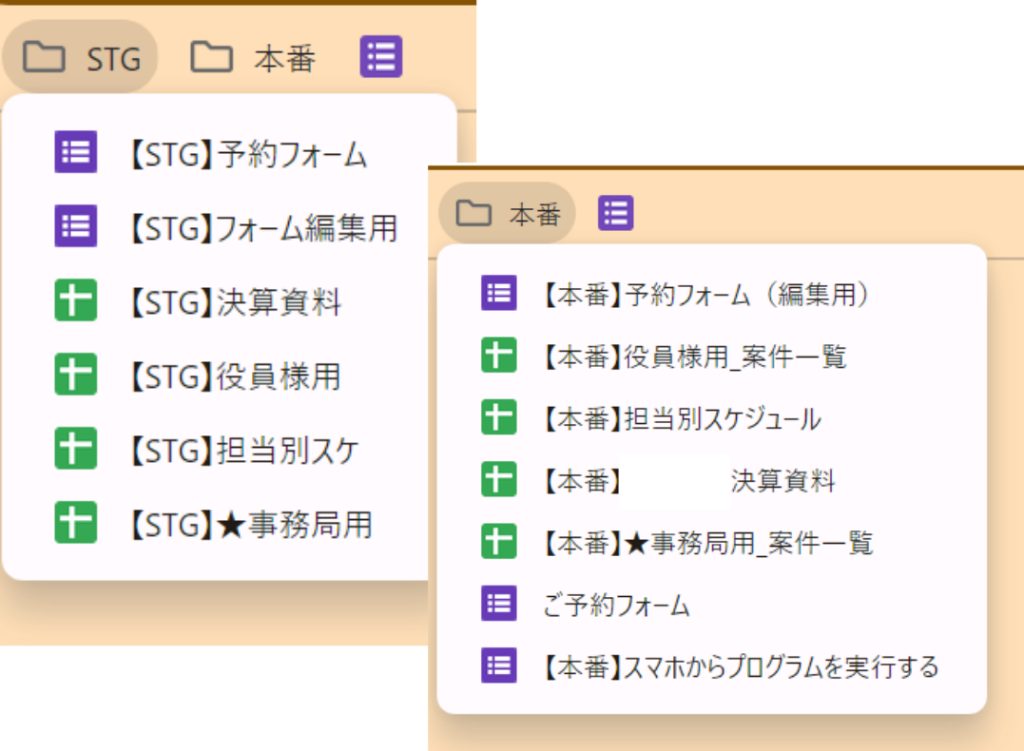Click the green sheets icon beside 【STG】決算資料
This screenshot has width=1024, height=751.
tap(75, 301)
